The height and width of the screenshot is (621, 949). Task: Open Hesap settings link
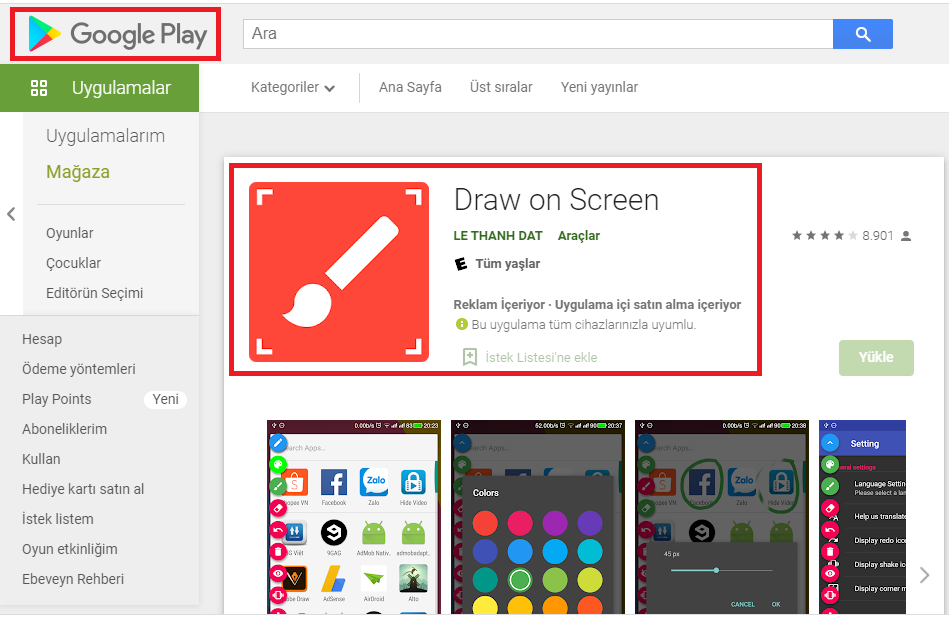click(42, 339)
